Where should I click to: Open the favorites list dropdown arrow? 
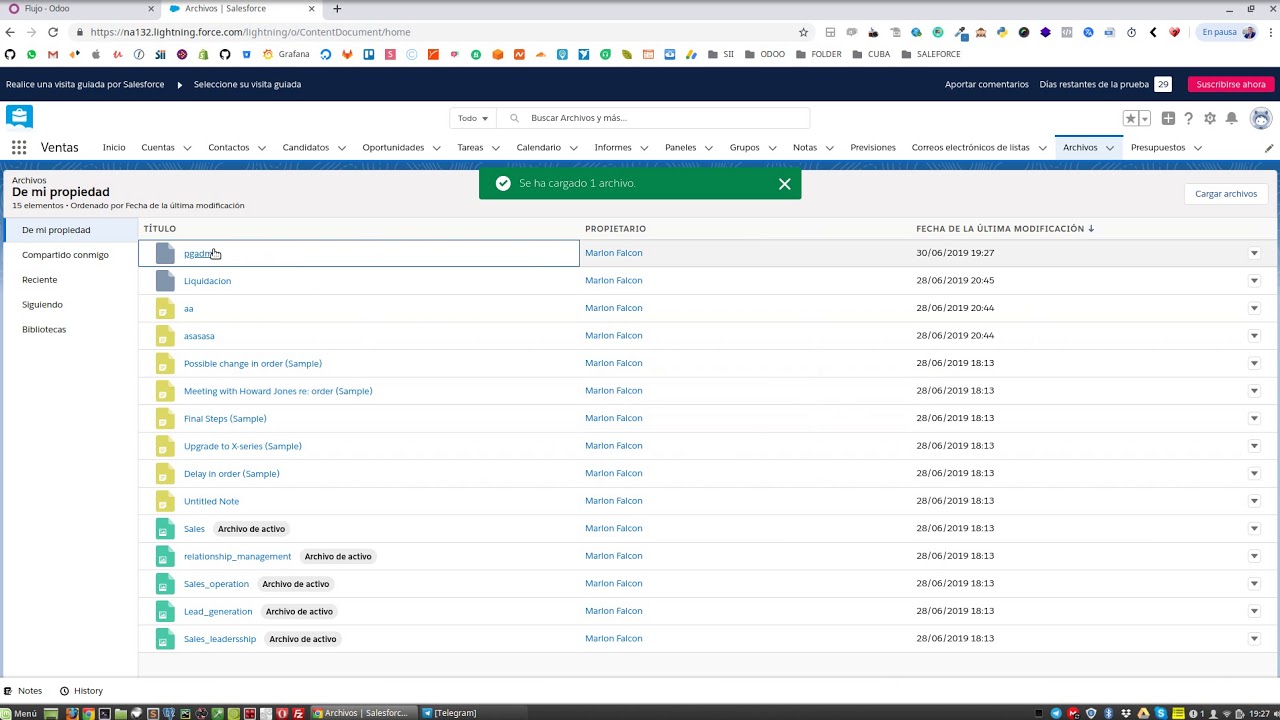pyautogui.click(x=1145, y=118)
